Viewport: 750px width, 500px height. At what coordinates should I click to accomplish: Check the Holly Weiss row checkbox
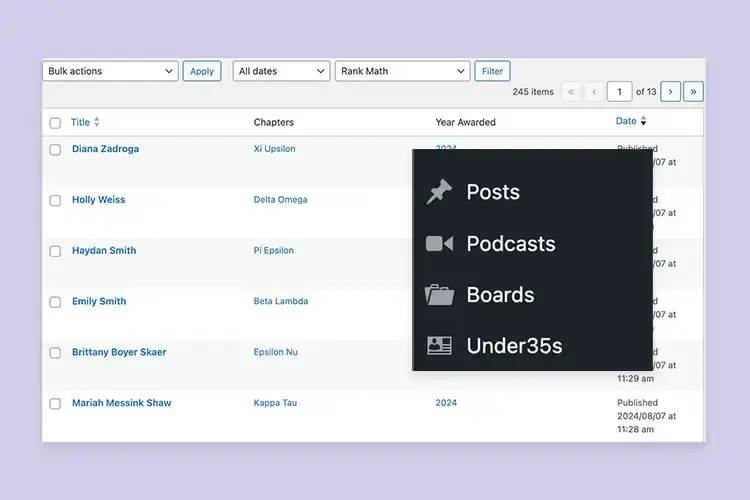tap(55, 200)
